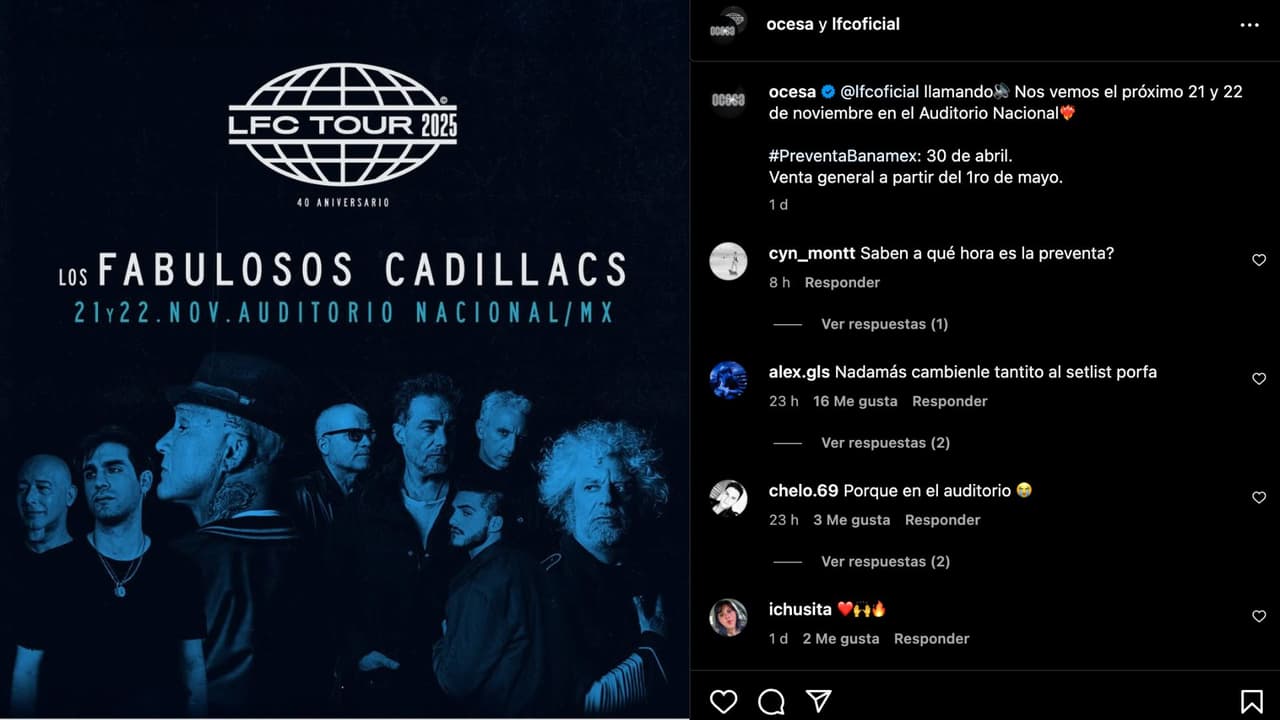Open the three-dot more options menu

click(1250, 25)
